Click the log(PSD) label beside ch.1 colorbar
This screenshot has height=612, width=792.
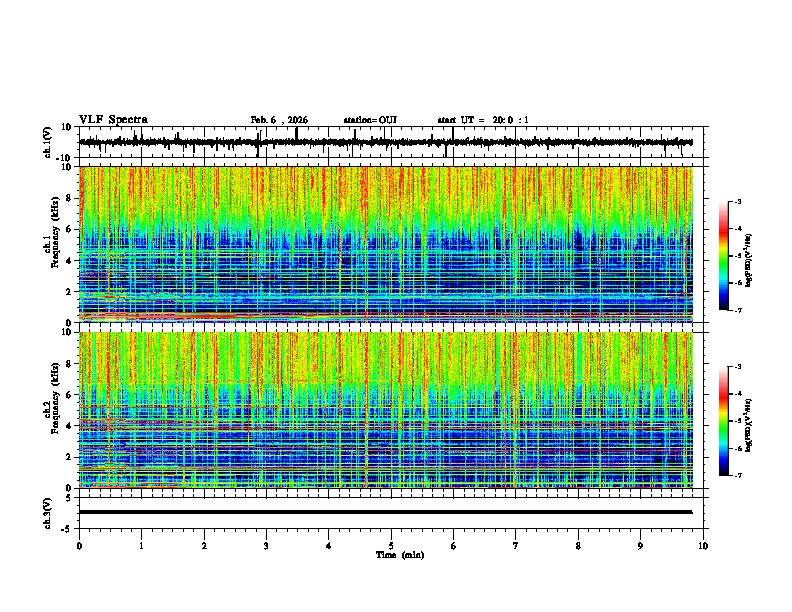(x=748, y=261)
